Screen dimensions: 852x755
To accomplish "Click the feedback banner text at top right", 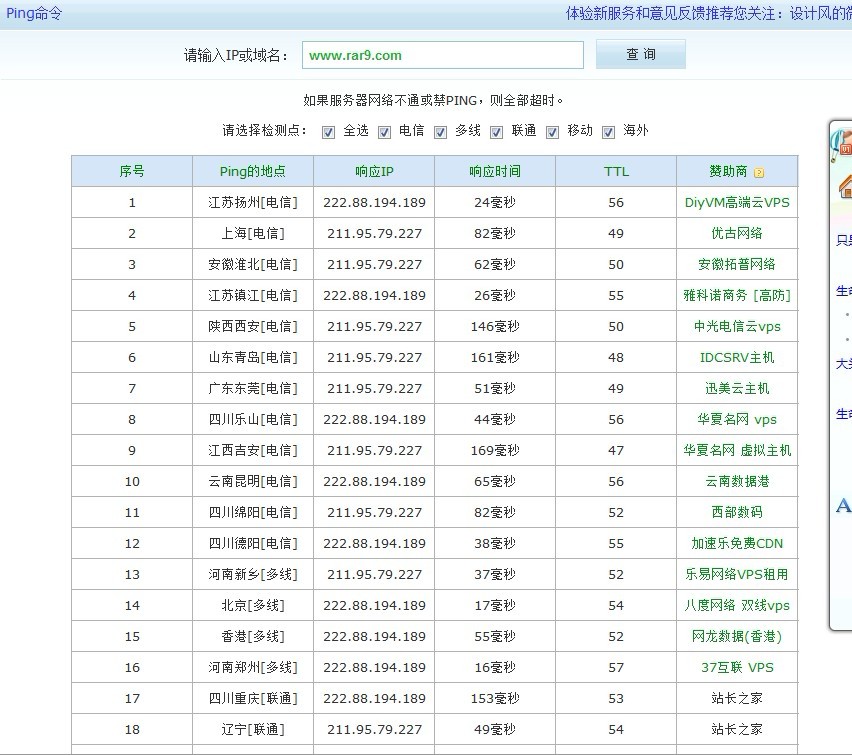I will [709, 13].
